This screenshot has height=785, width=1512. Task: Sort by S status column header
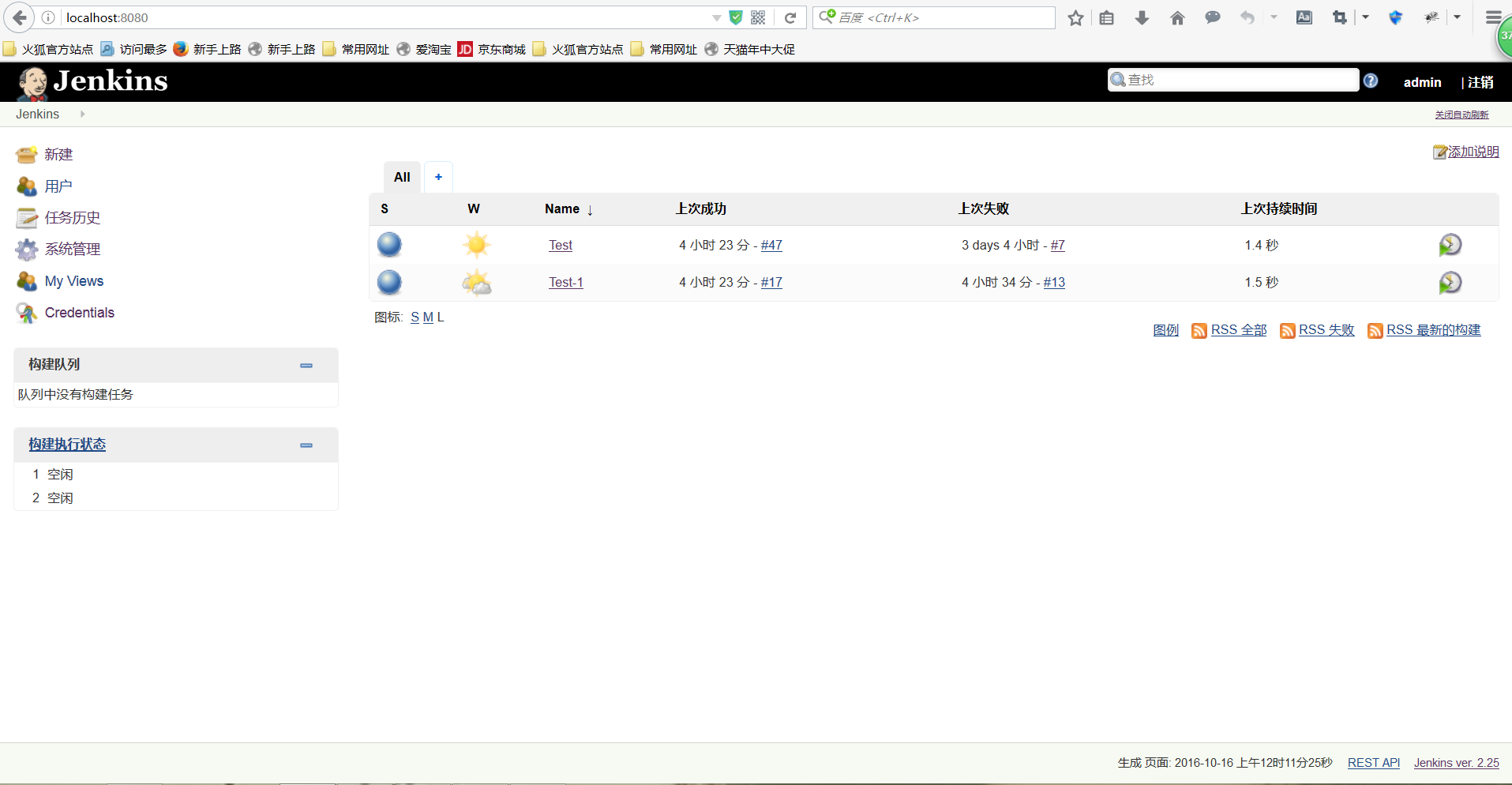(x=385, y=208)
